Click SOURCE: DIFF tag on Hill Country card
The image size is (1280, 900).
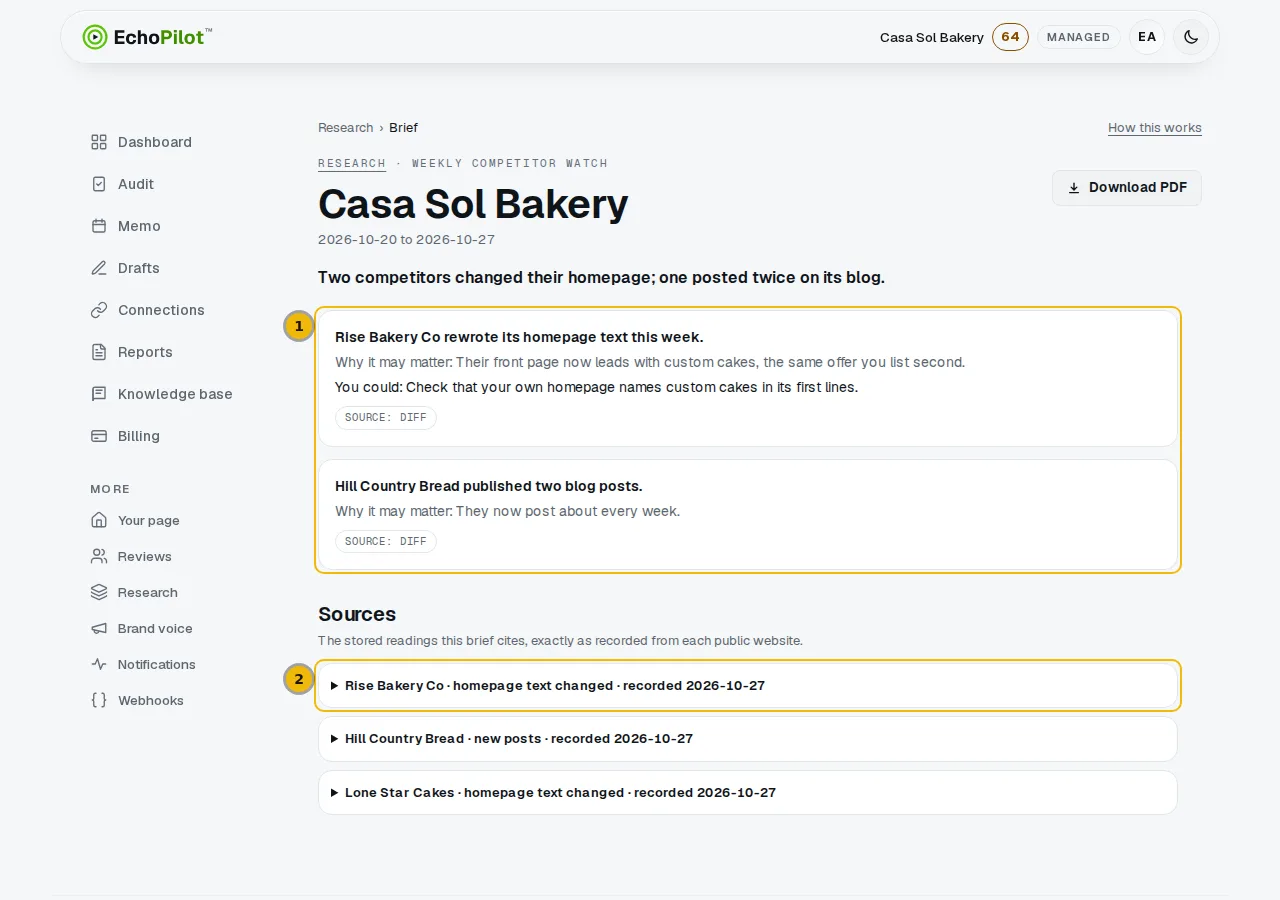[386, 541]
